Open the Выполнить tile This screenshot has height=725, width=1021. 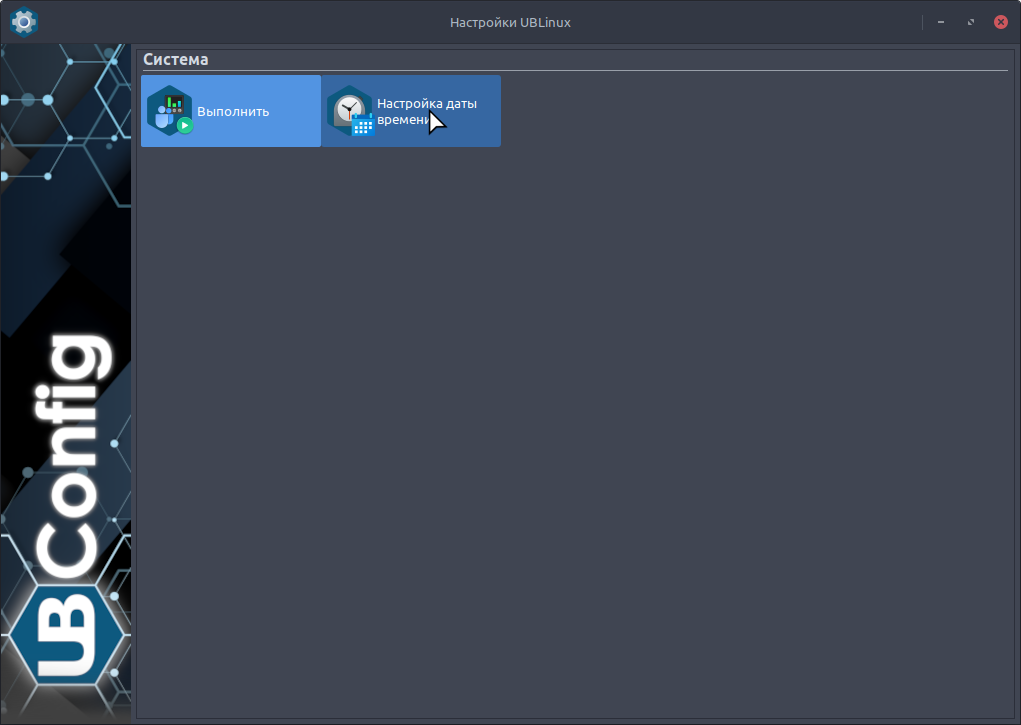coord(231,111)
